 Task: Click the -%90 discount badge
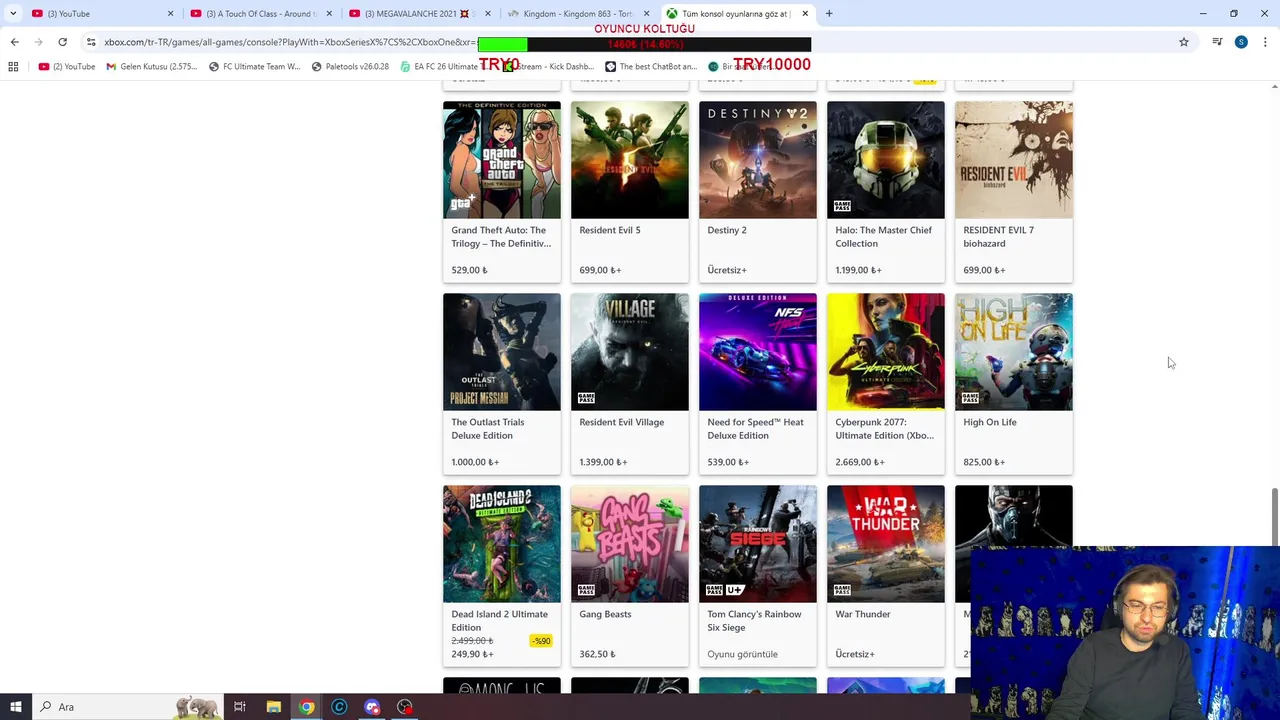pos(541,641)
